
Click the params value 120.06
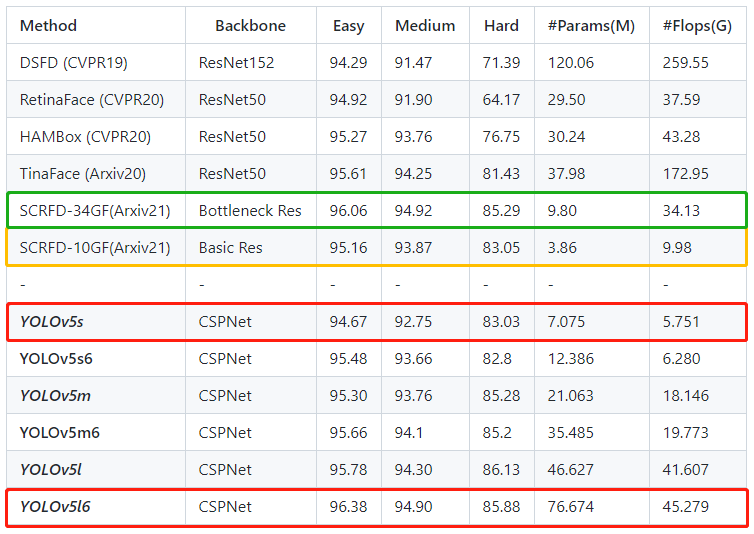tap(571, 63)
